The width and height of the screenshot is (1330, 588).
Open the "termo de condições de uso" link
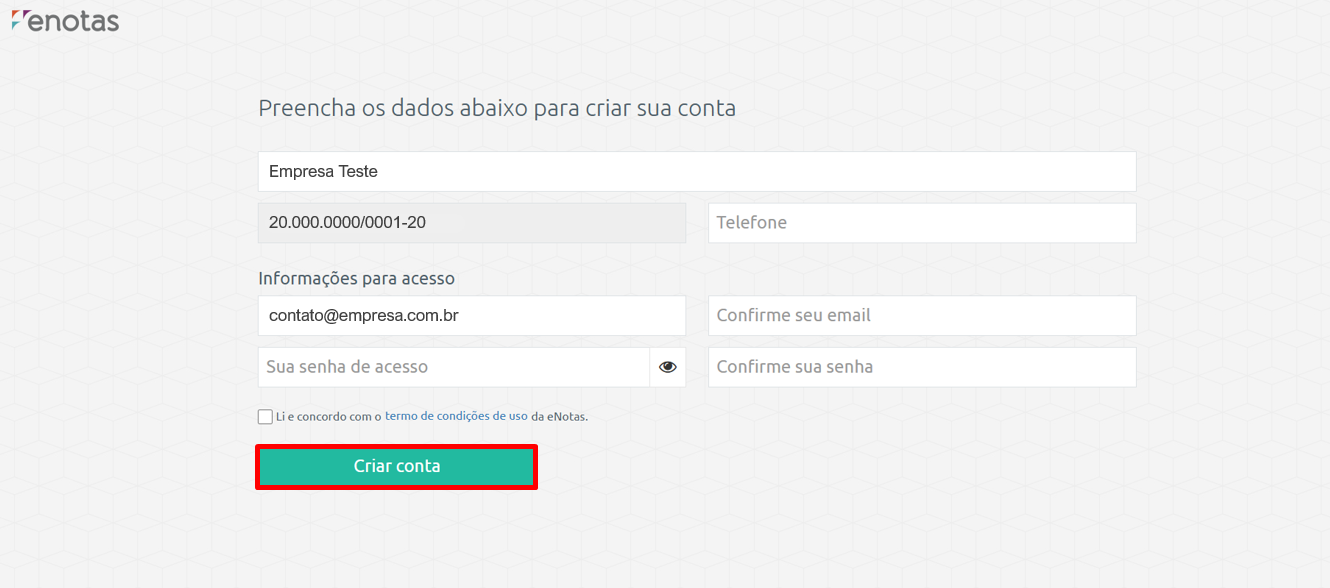click(456, 416)
